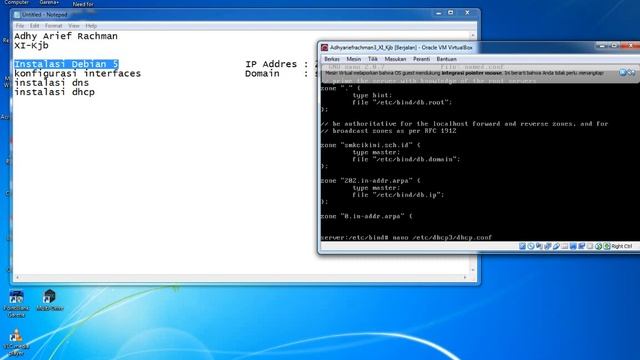Click the Notepad horizontal scrollbar left arrow
Viewport: 640px width, 360px height.
pyautogui.click(x=17, y=278)
